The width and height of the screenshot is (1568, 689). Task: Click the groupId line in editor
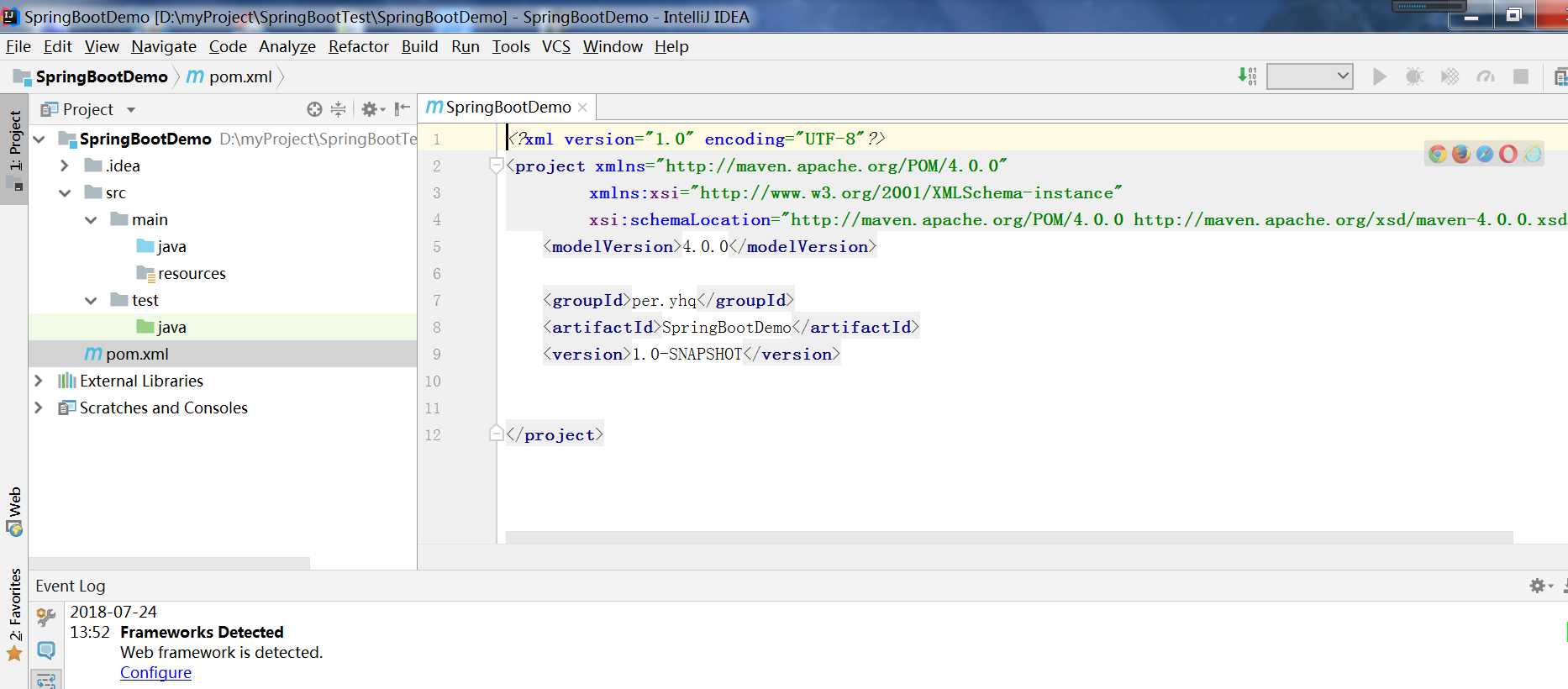[x=668, y=300]
